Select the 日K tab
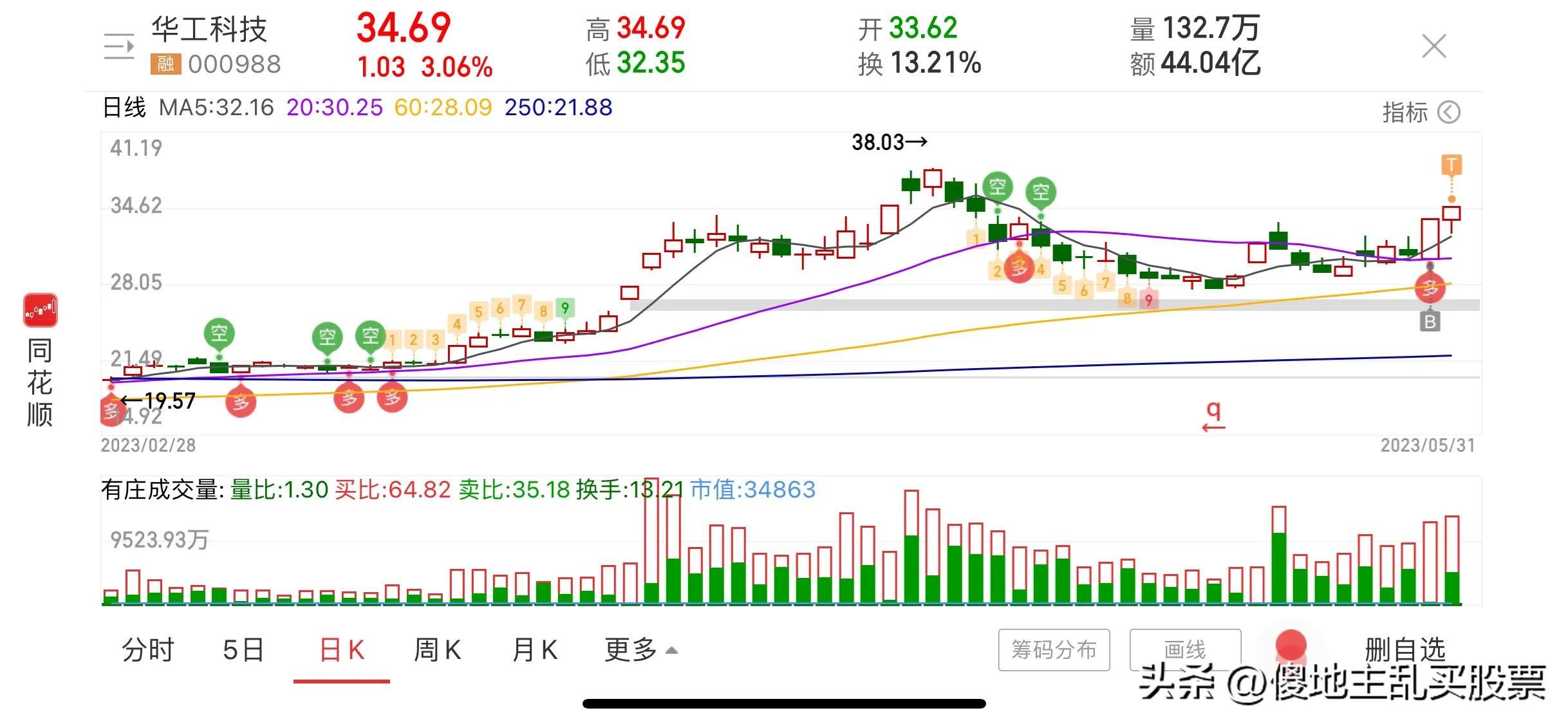This screenshot has height=724, width=1568. pyautogui.click(x=342, y=650)
